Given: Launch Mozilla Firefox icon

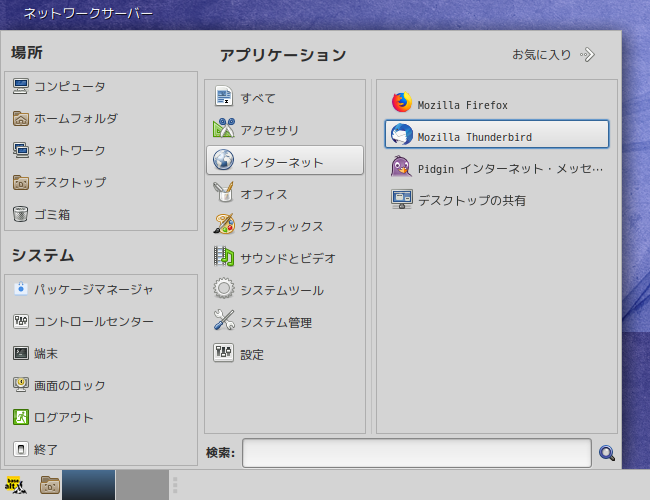Looking at the screenshot, I should 402,102.
